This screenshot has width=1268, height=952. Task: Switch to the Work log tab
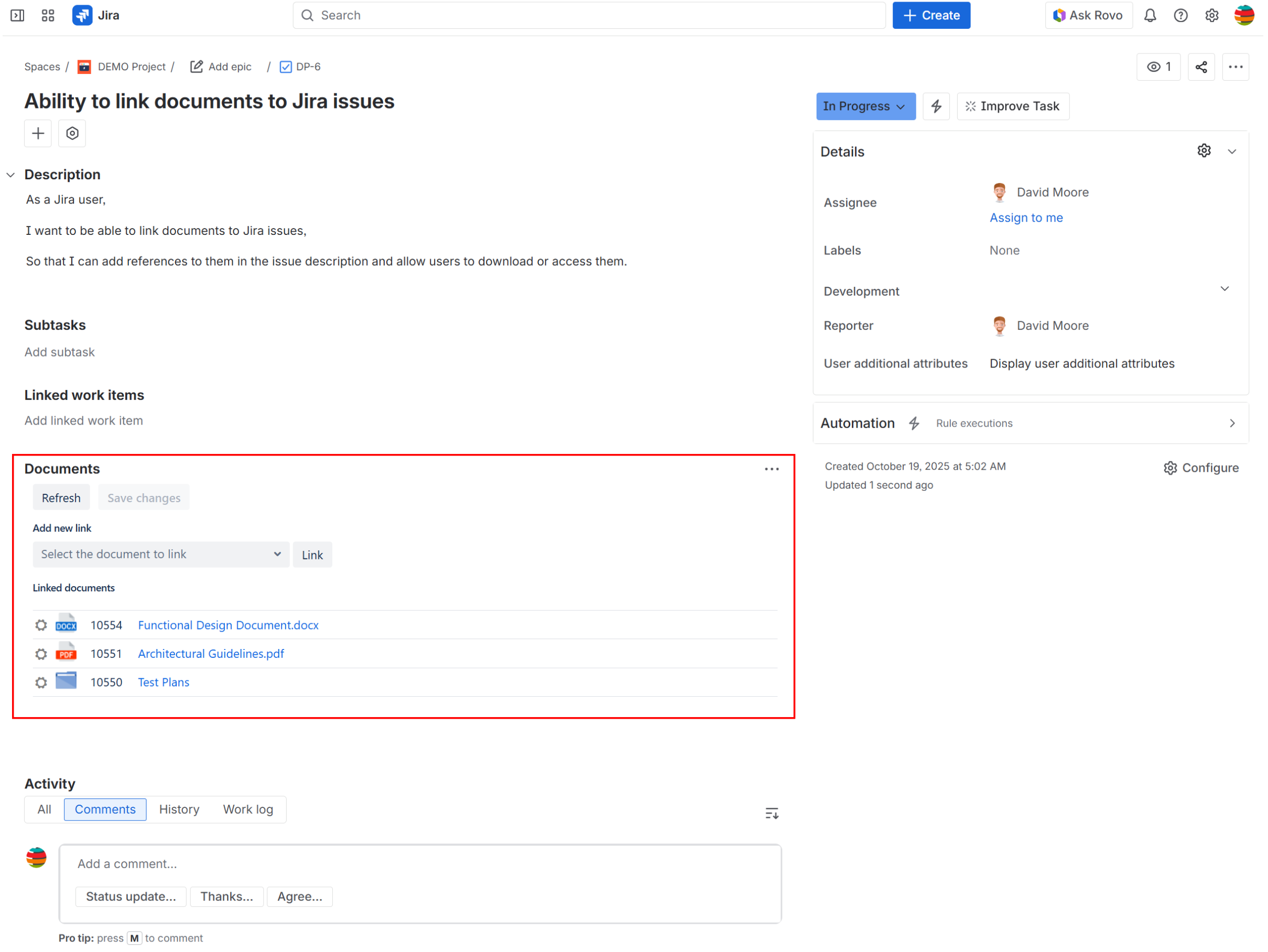(x=247, y=809)
